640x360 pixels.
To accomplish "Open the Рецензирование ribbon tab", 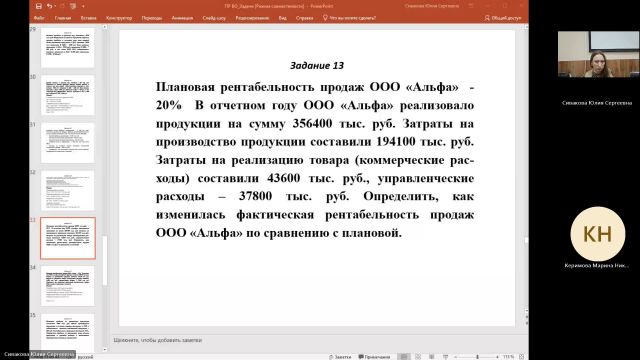I will click(x=252, y=18).
